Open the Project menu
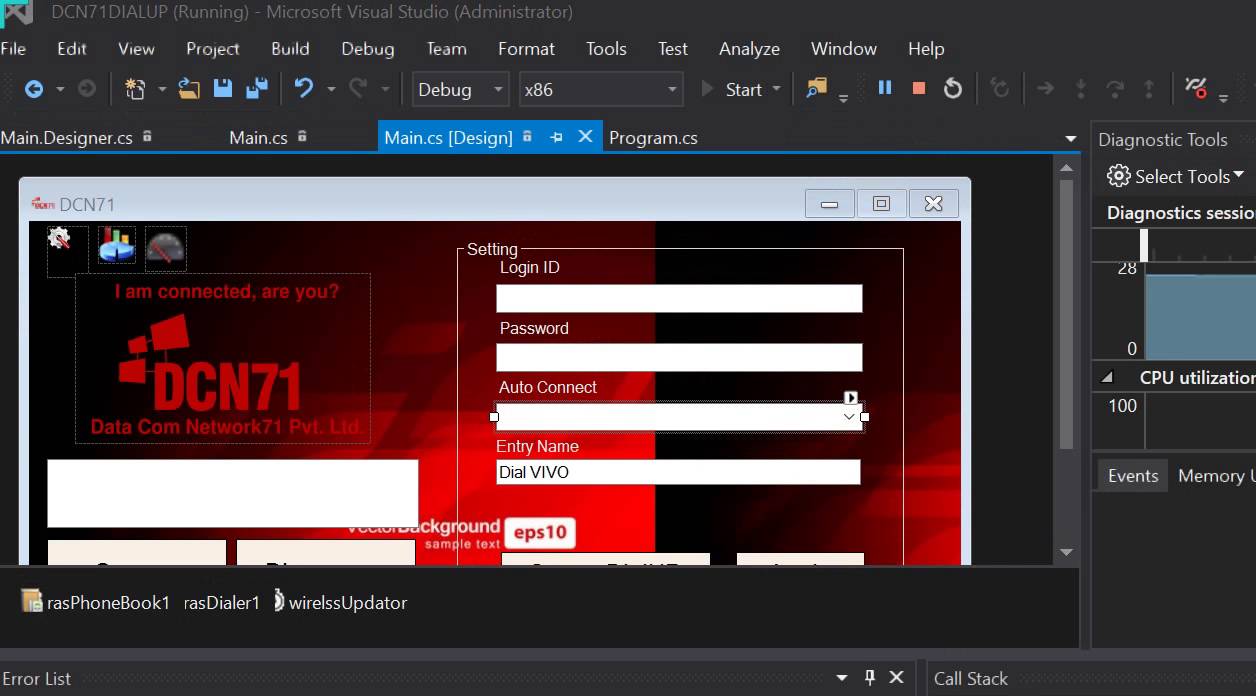This screenshot has height=696, width=1256. tap(213, 48)
